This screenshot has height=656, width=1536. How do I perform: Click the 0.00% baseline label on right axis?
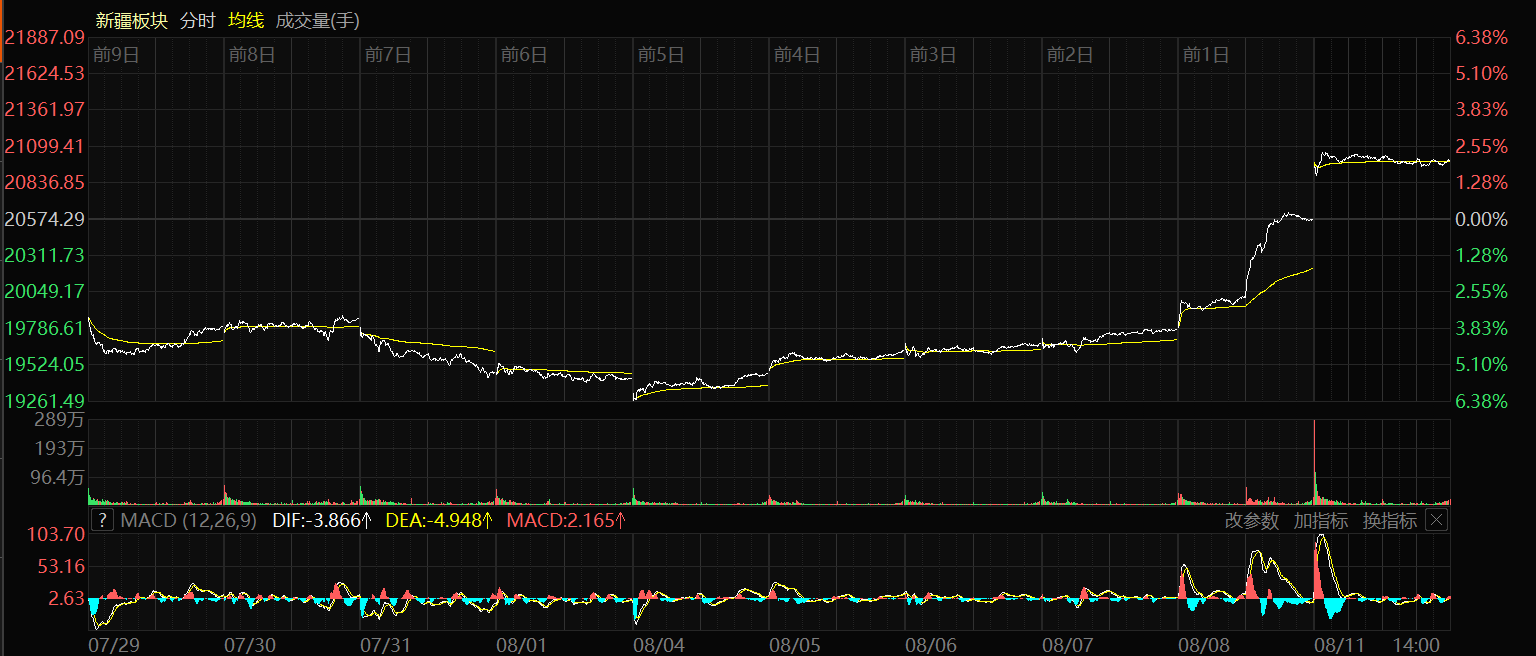pos(1481,219)
